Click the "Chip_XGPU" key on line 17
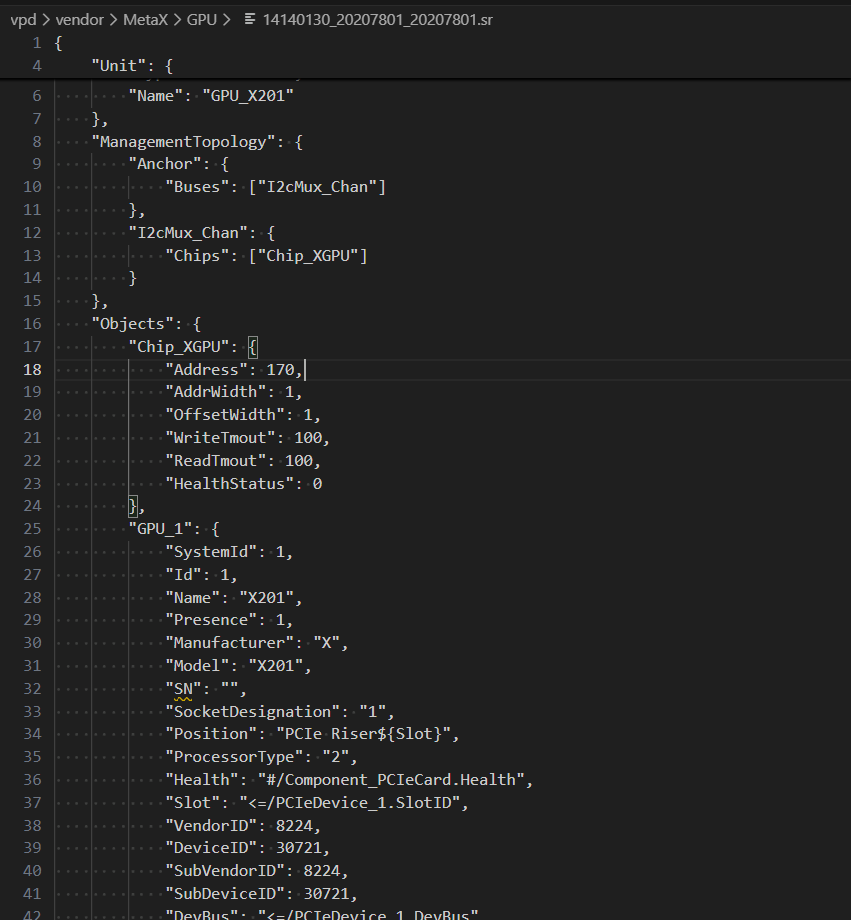This screenshot has height=920, width=851. (x=182, y=347)
